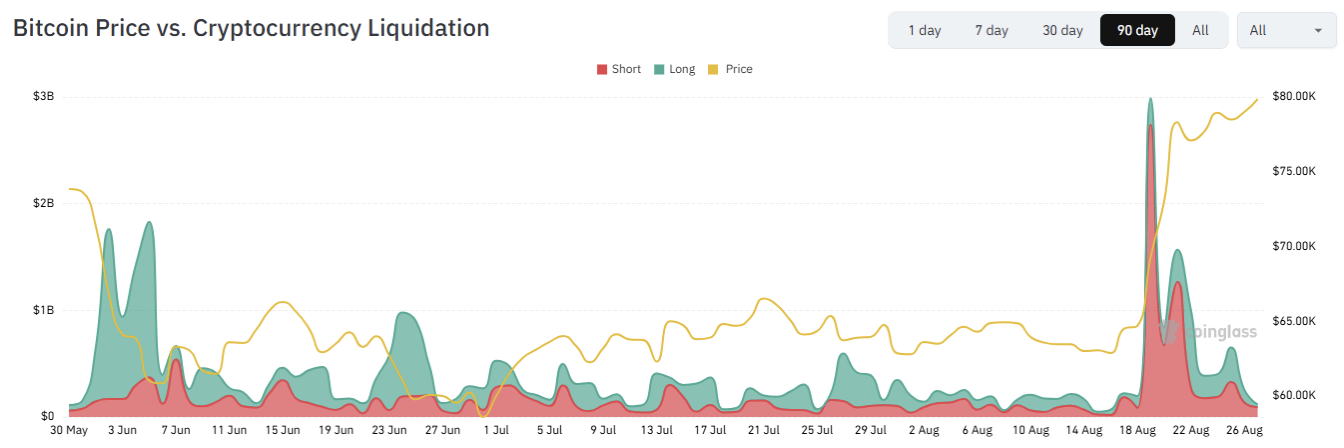Click the green Long legend swatch
This screenshot has height=448, width=1344.
click(x=659, y=69)
